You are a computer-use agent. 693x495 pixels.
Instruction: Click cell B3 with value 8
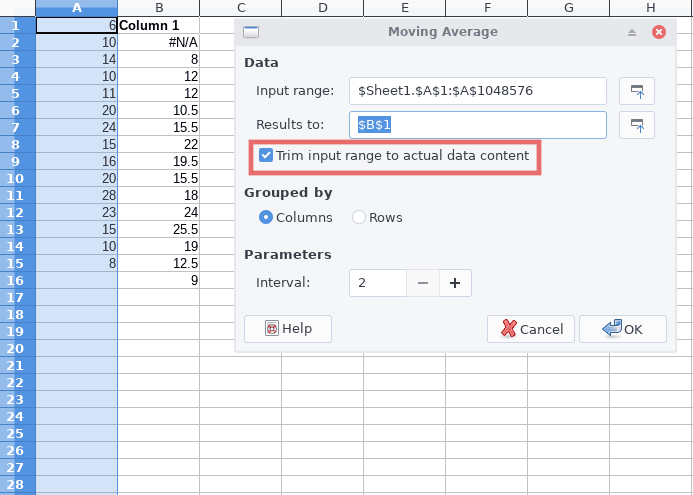[159, 59]
